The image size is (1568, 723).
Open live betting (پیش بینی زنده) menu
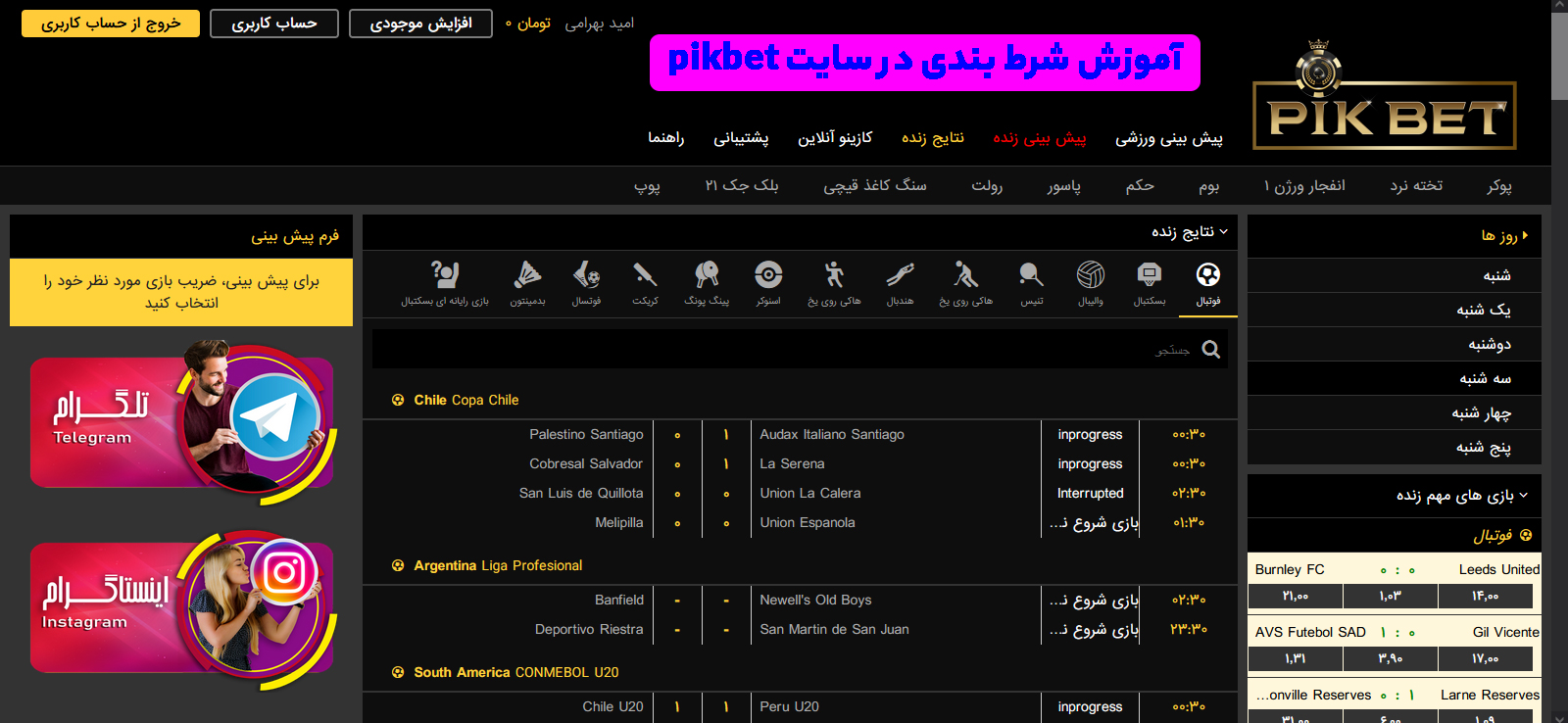[1040, 138]
